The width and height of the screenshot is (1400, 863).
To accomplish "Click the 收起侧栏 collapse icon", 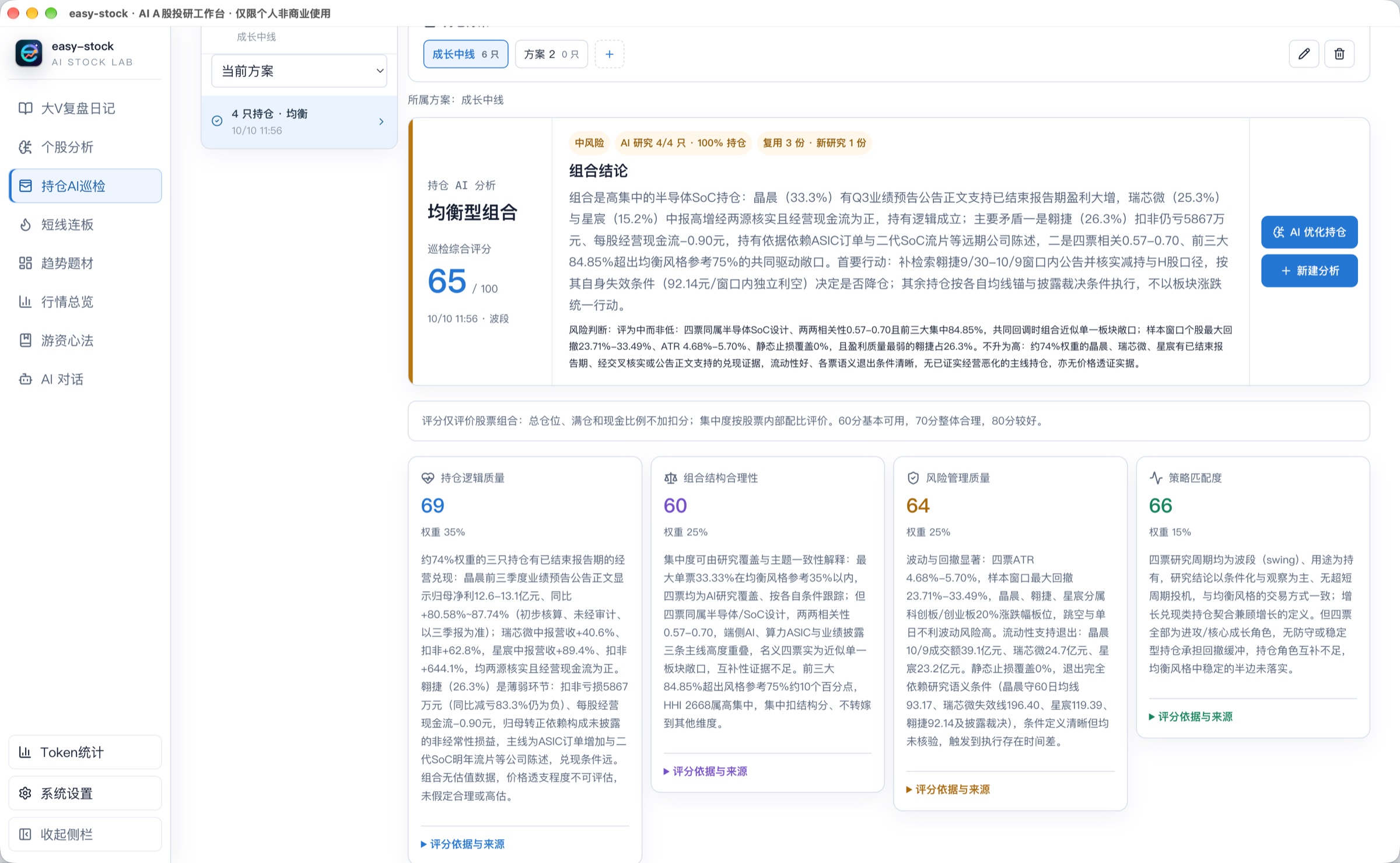I will coord(25,834).
